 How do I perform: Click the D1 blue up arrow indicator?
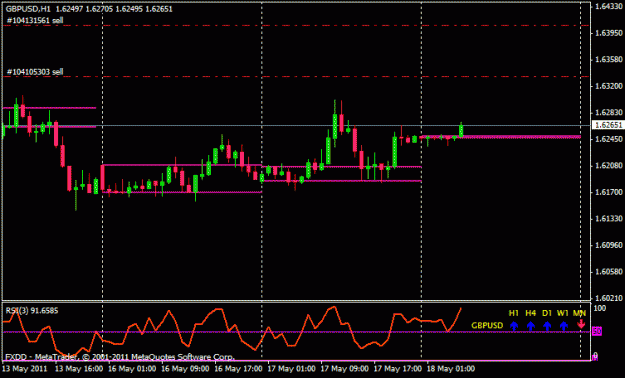click(547, 326)
